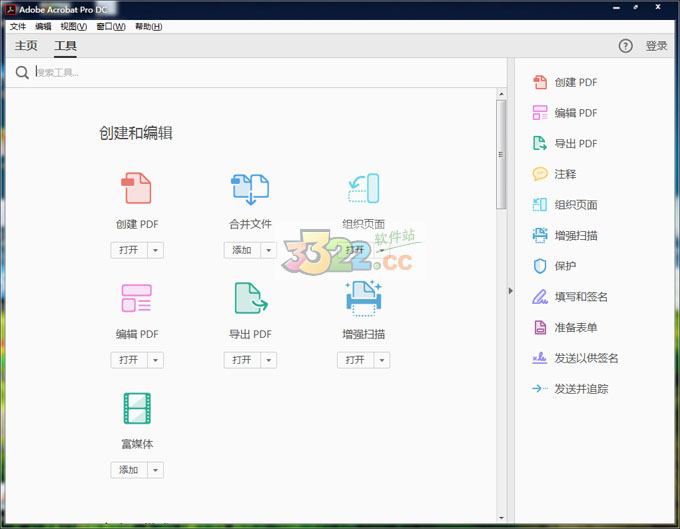Expand dropdown arrow next to 创建 PDF 打开
The image size is (680, 529).
[156, 250]
